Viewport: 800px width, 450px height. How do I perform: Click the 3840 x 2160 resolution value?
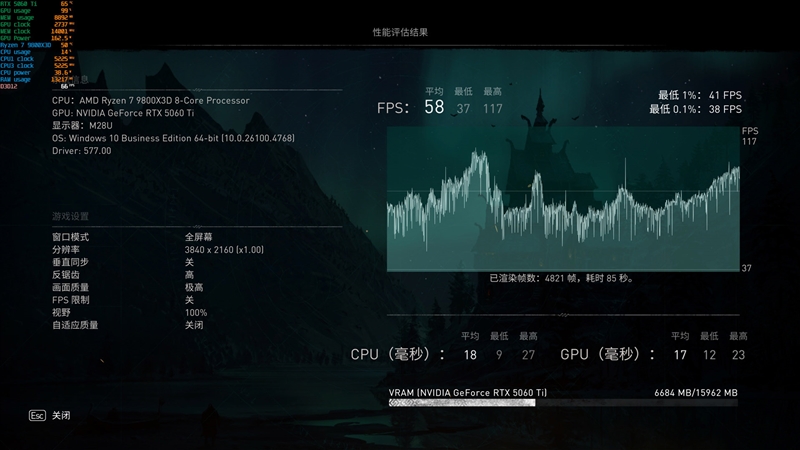pos(224,250)
